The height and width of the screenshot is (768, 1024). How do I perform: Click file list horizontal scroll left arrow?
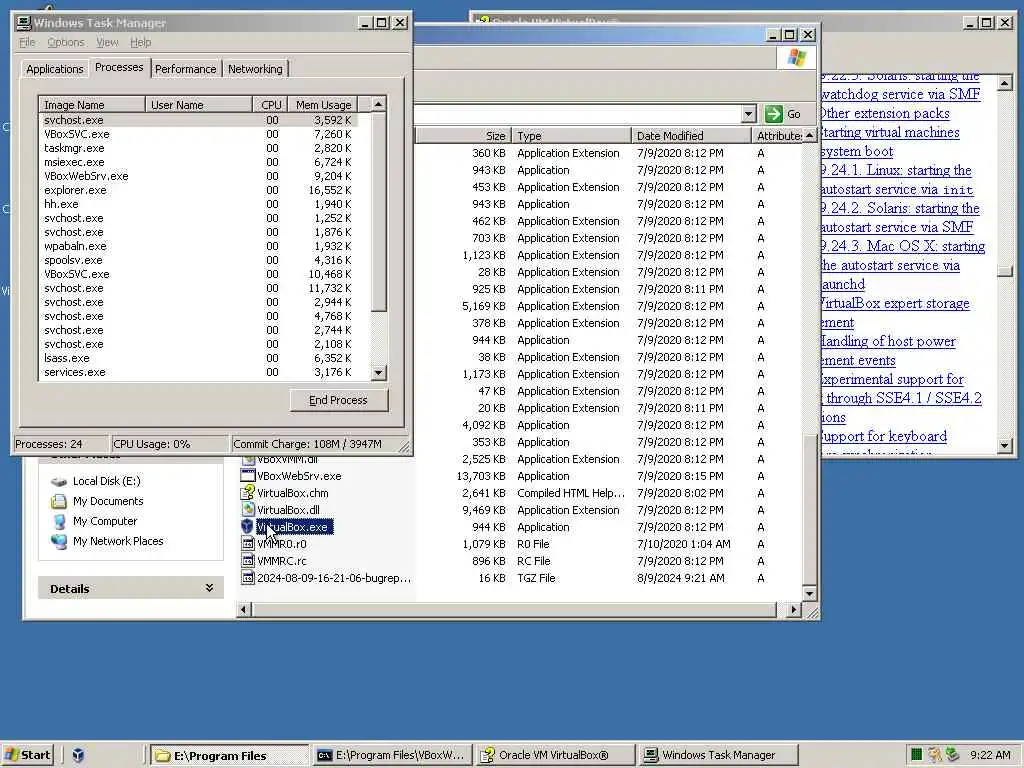(x=244, y=609)
